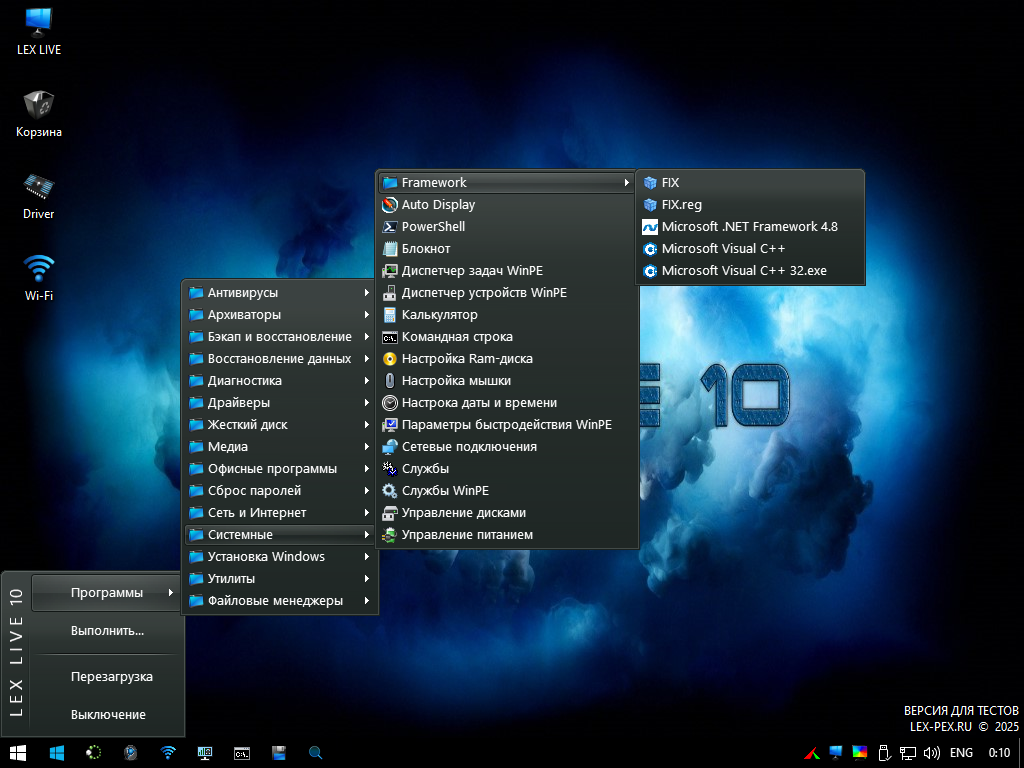The width and height of the screenshot is (1024, 768).
Task: Select Перезагрузка in the Start menu
Action: tap(106, 677)
